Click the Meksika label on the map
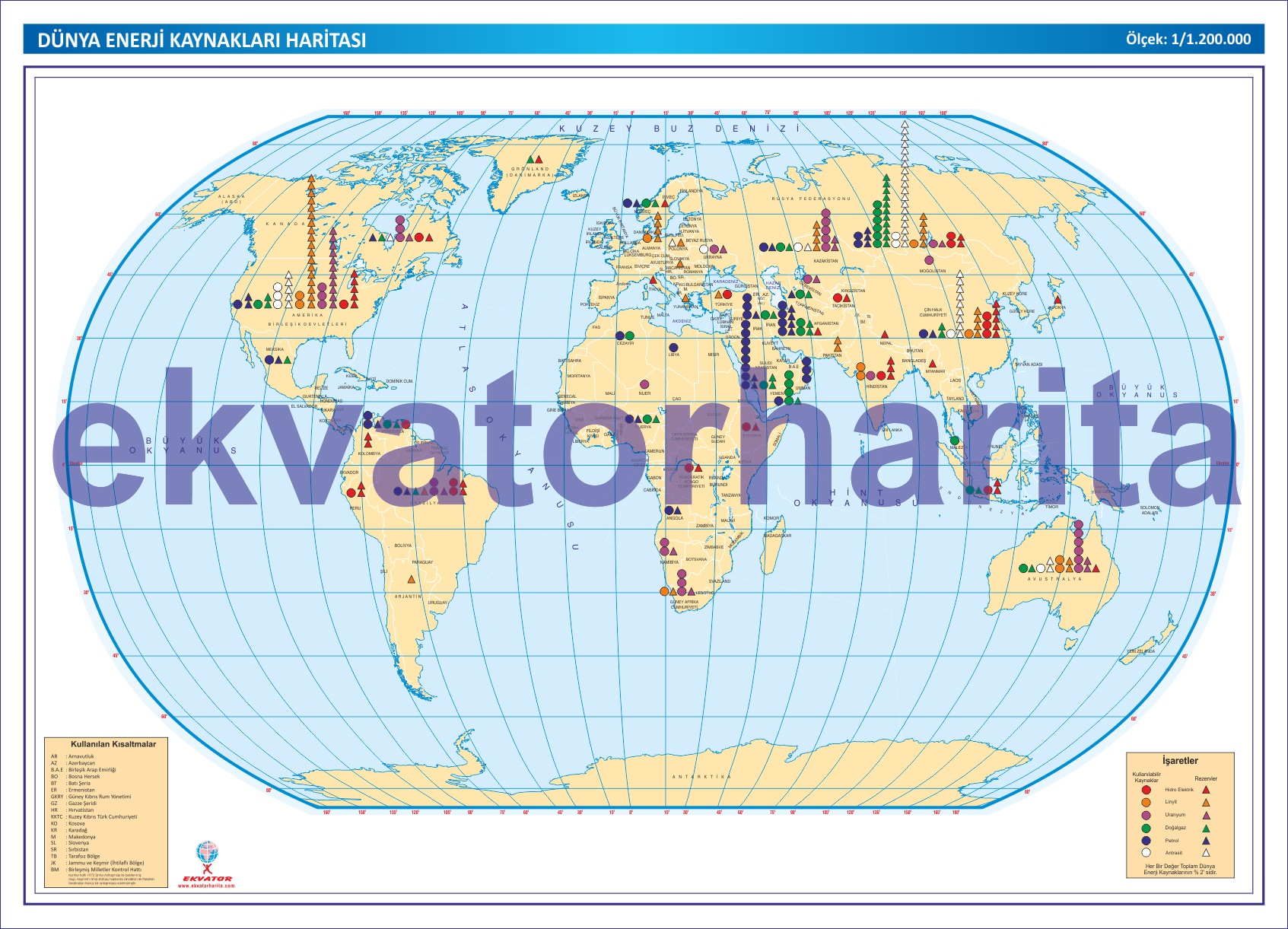This screenshot has width=1288, height=929. click(275, 350)
